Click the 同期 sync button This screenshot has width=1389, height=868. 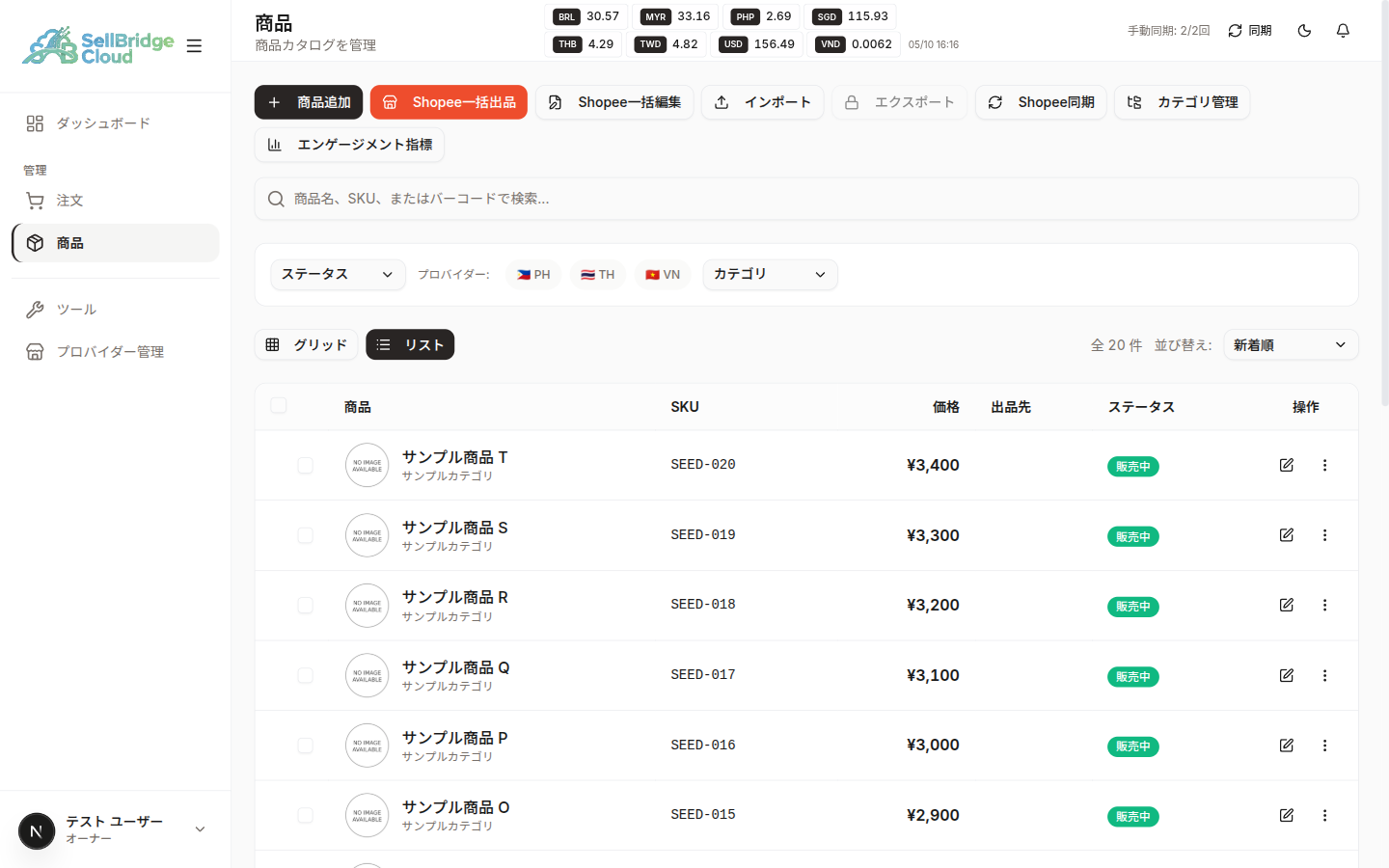click(x=1250, y=31)
